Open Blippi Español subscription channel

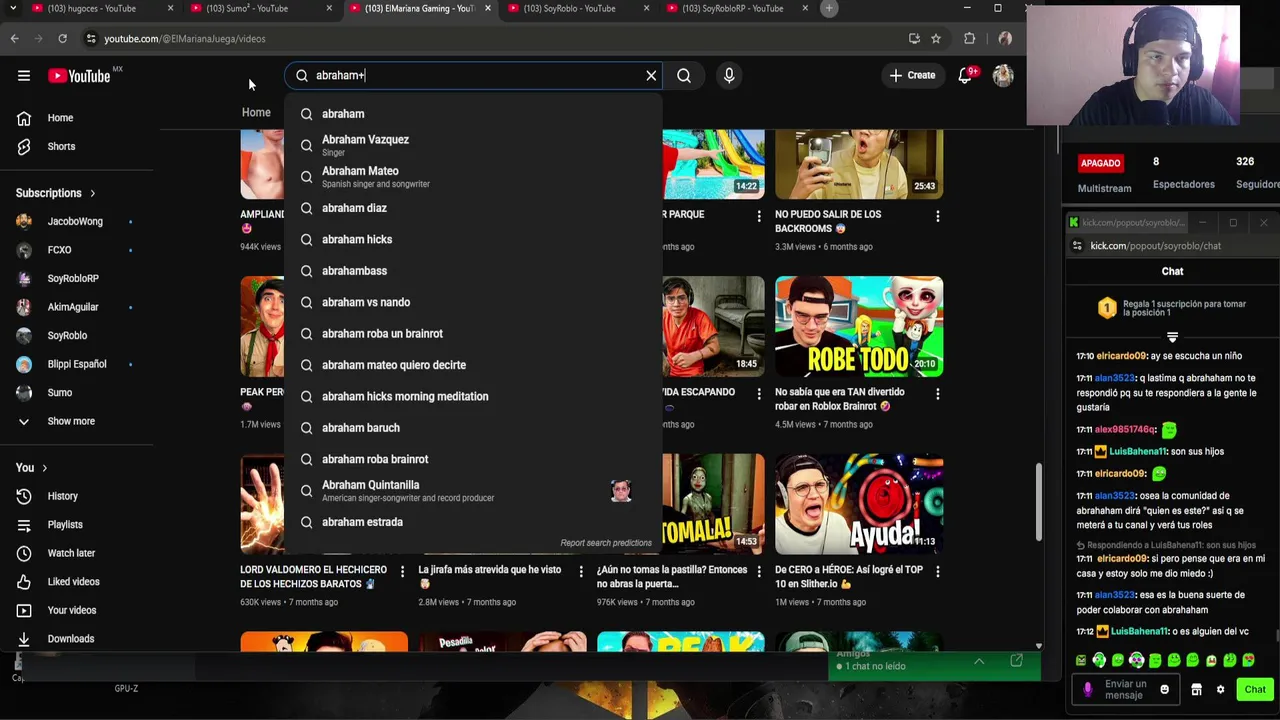pyautogui.click(x=76, y=364)
